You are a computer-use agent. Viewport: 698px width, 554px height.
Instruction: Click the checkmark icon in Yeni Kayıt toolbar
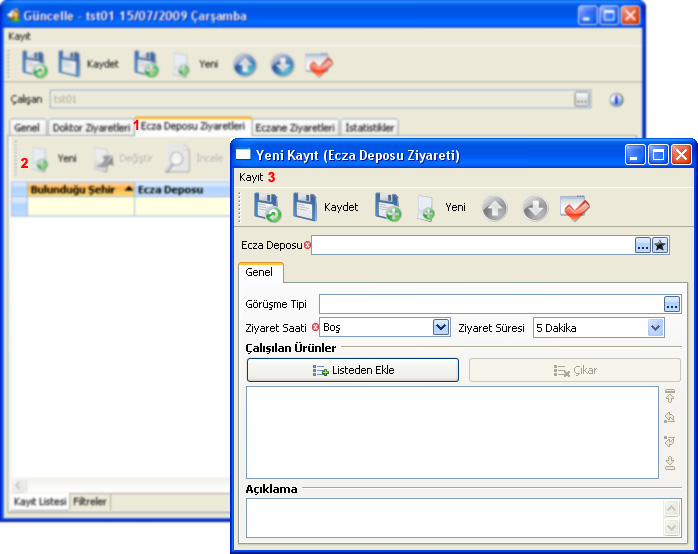575,207
